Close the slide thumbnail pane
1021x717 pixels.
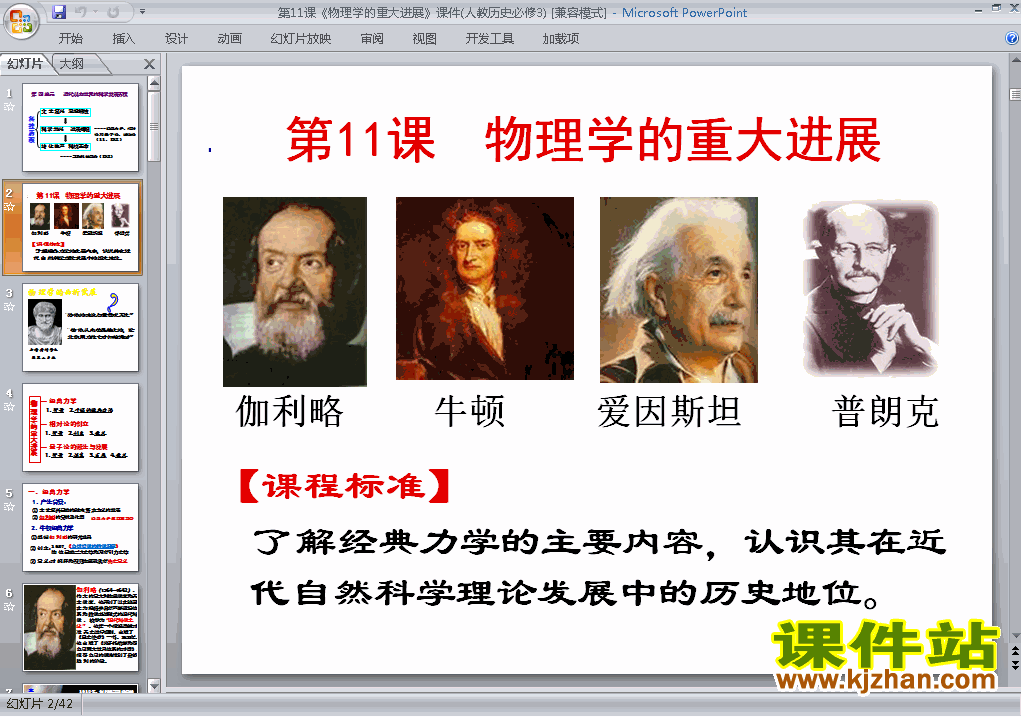coord(149,64)
